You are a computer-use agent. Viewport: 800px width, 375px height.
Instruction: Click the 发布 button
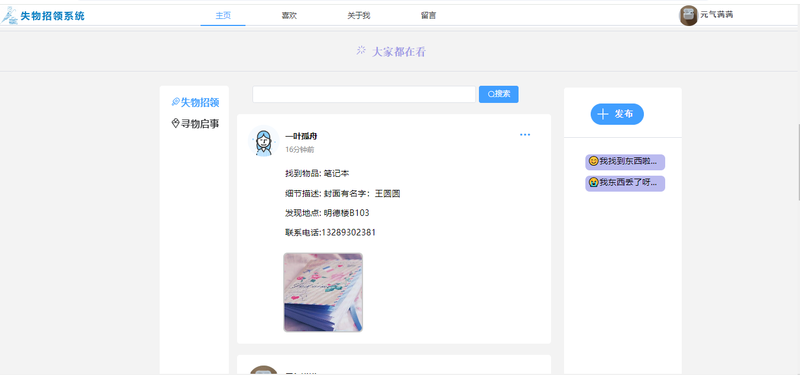(x=617, y=114)
